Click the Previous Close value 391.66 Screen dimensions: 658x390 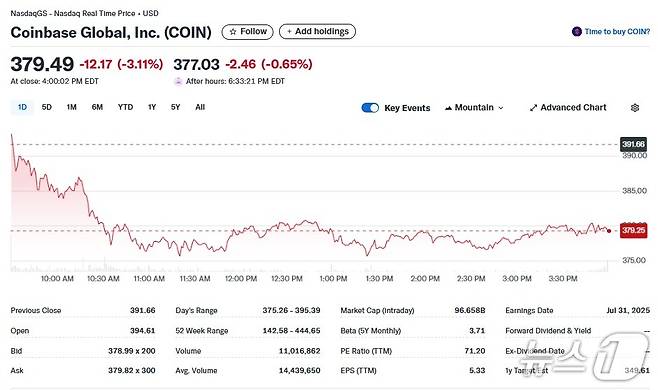(142, 311)
